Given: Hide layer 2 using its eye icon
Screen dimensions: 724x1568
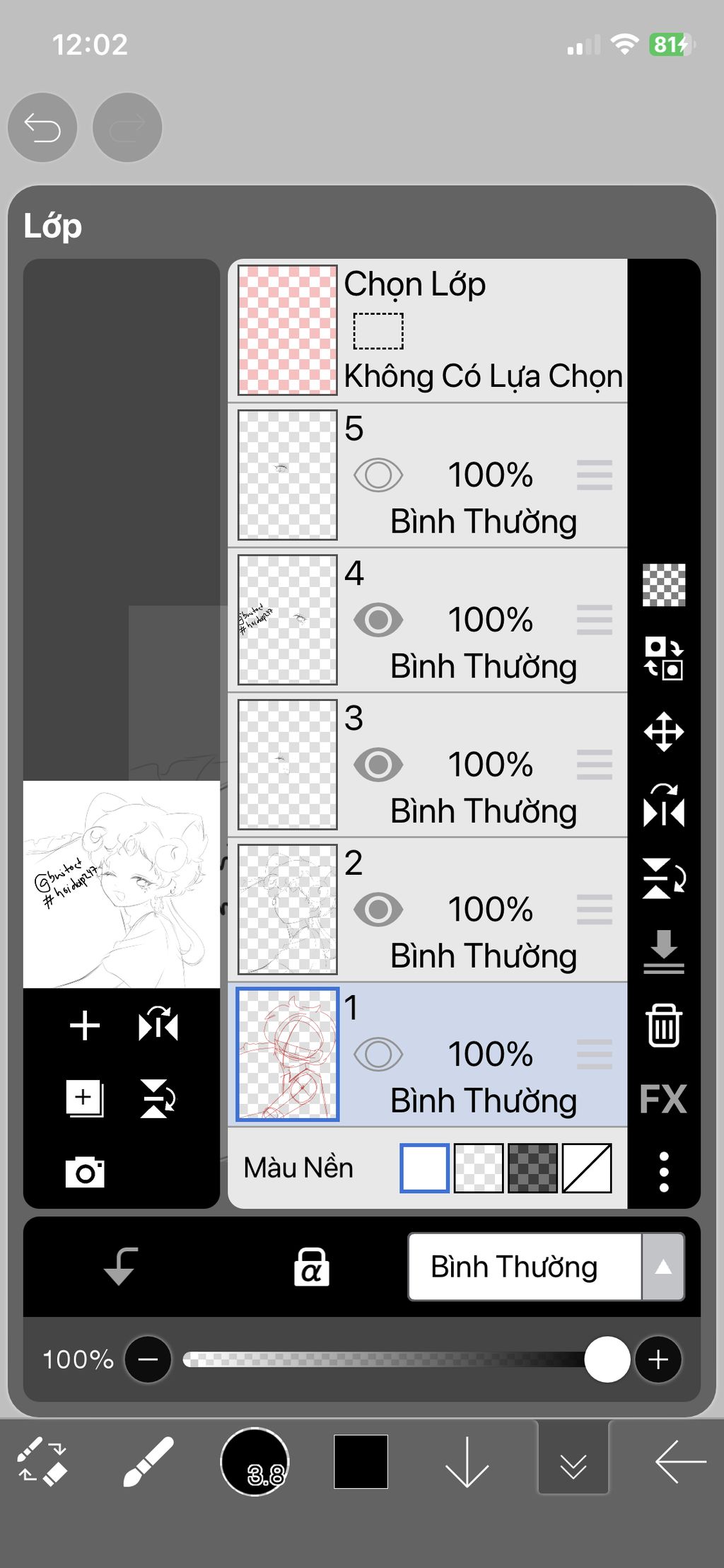Looking at the screenshot, I should [x=378, y=909].
